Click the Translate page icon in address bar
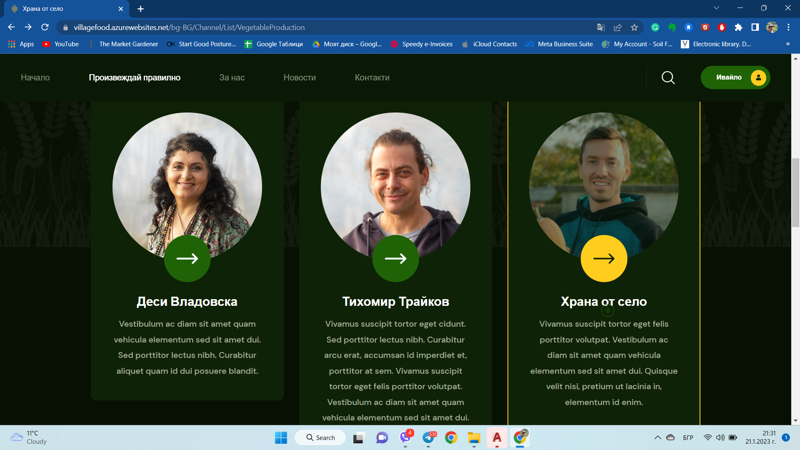The height and width of the screenshot is (450, 800). point(600,27)
